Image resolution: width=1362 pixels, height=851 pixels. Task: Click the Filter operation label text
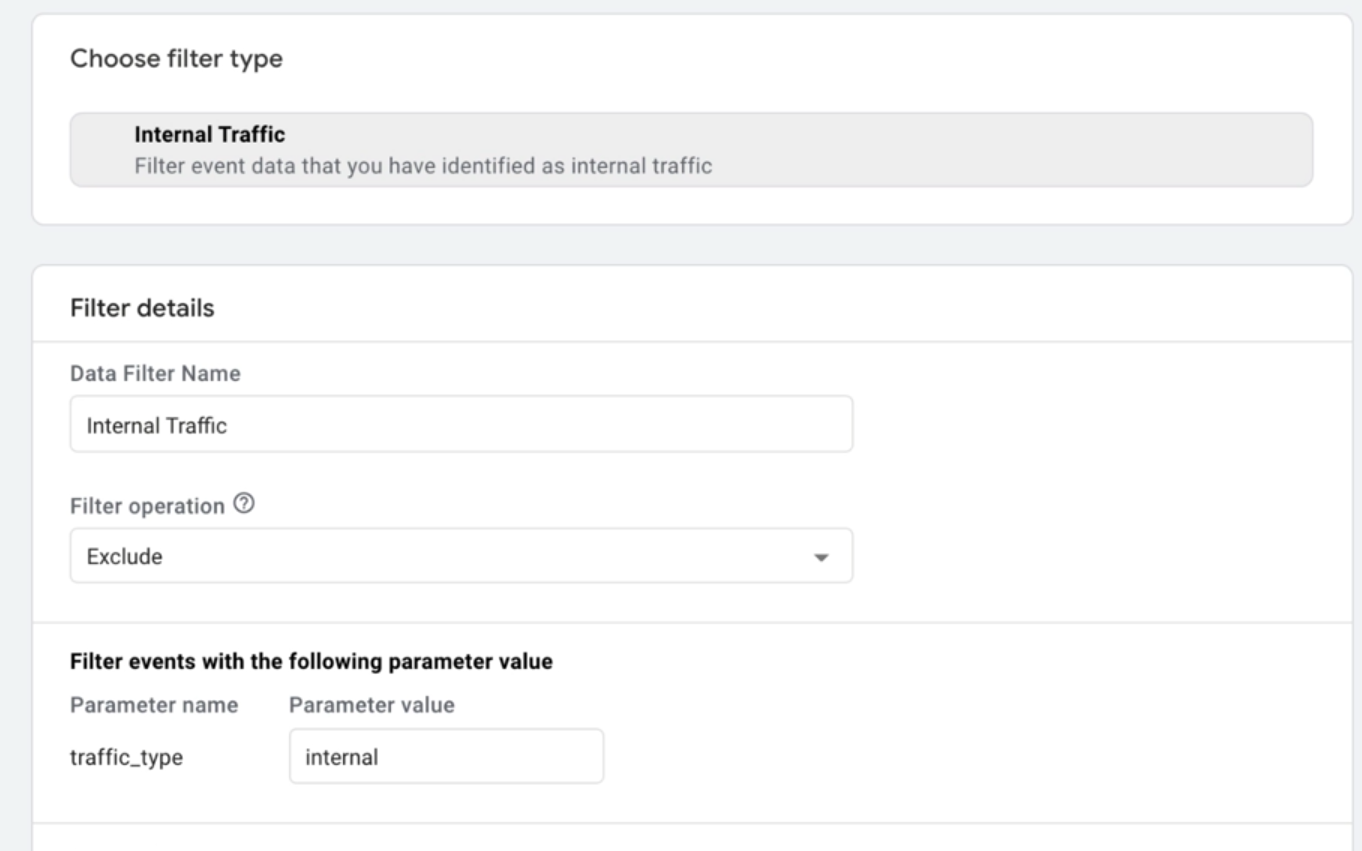[147, 506]
